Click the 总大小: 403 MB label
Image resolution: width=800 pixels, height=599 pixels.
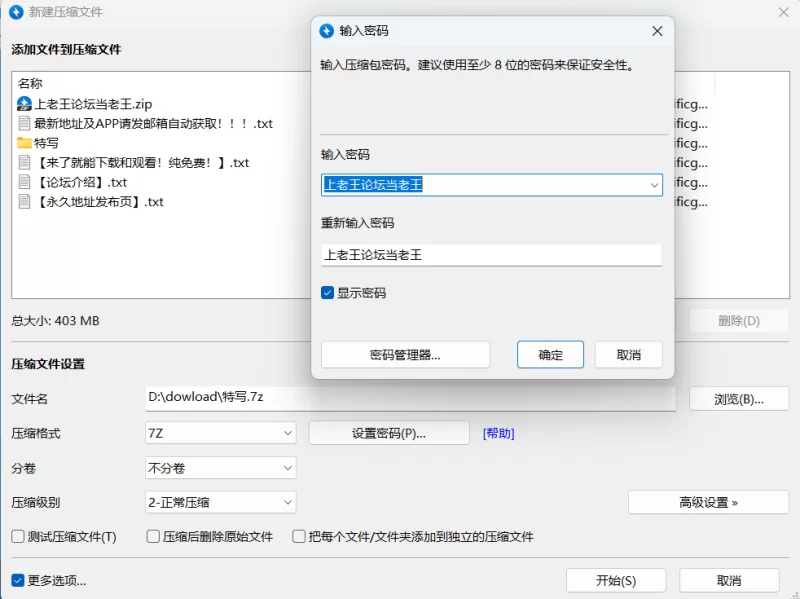[56, 321]
